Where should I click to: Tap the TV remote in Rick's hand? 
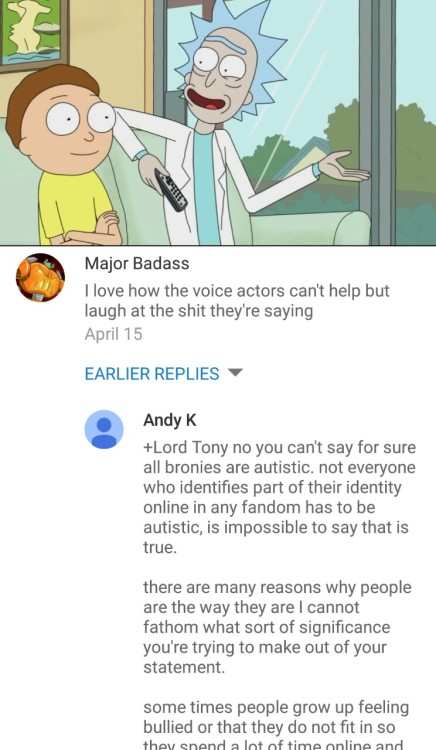click(x=171, y=190)
